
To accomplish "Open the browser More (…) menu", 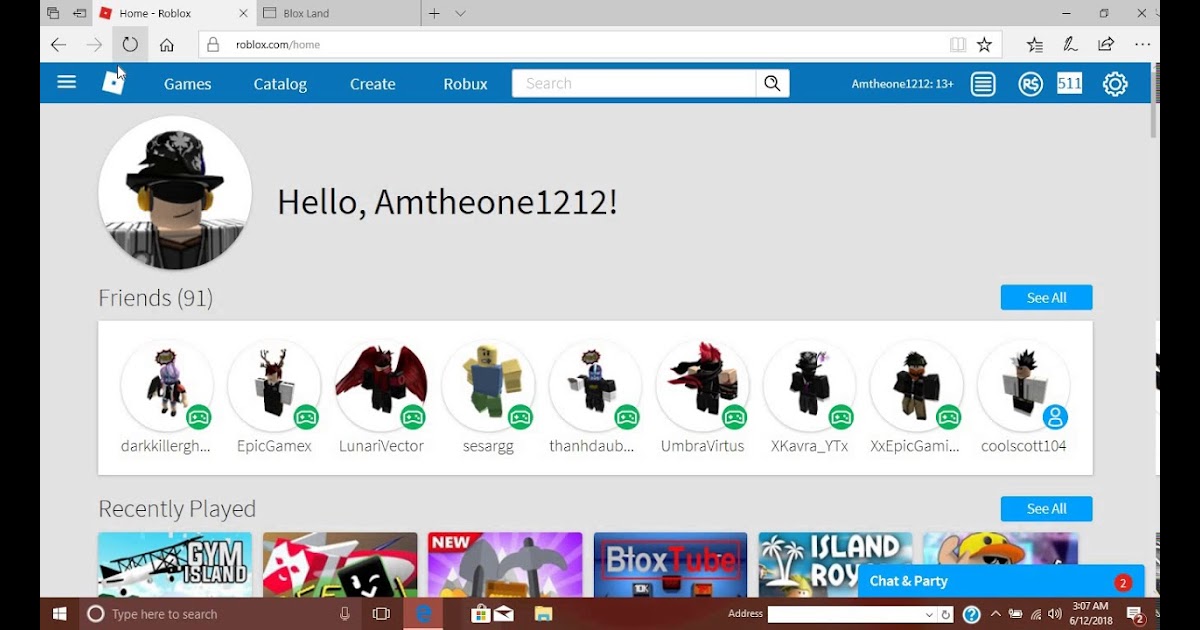I will click(x=1142, y=45).
